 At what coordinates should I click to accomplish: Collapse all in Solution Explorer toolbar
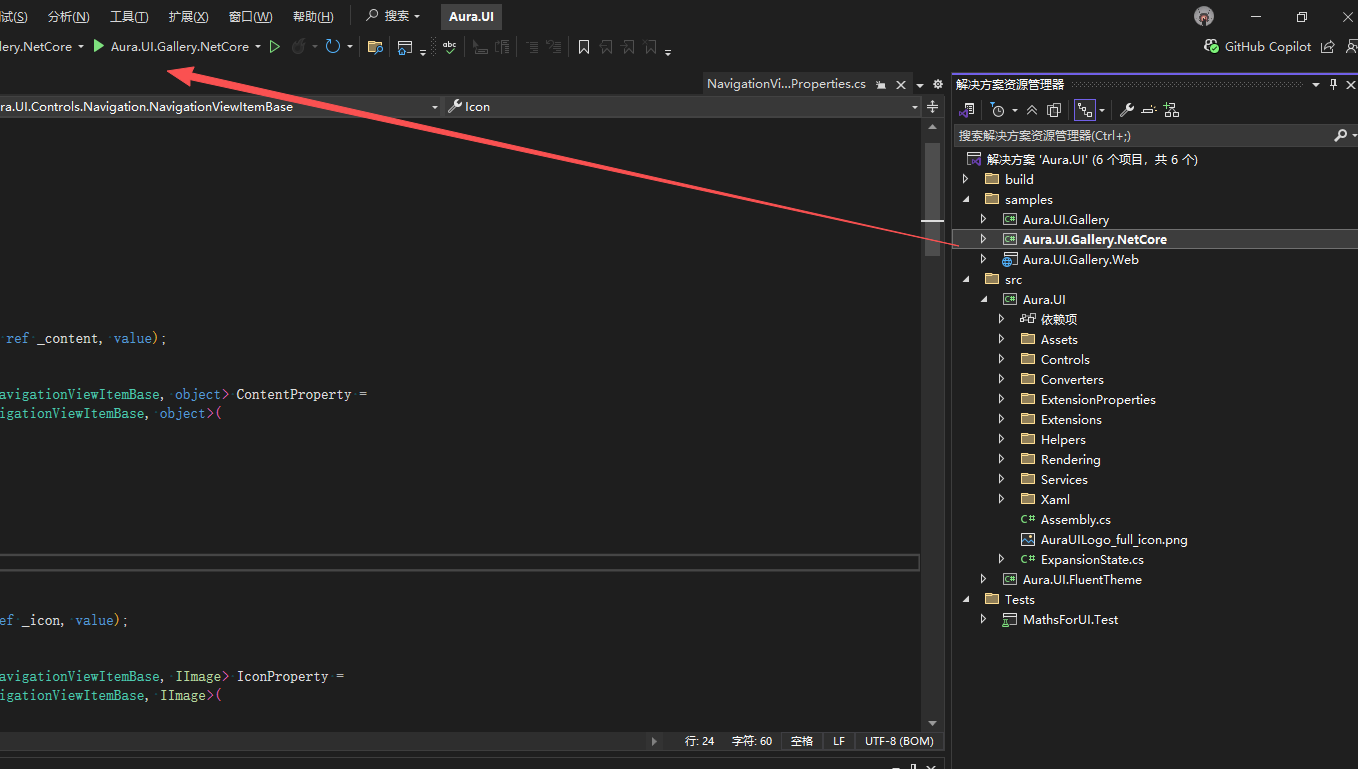click(1032, 110)
